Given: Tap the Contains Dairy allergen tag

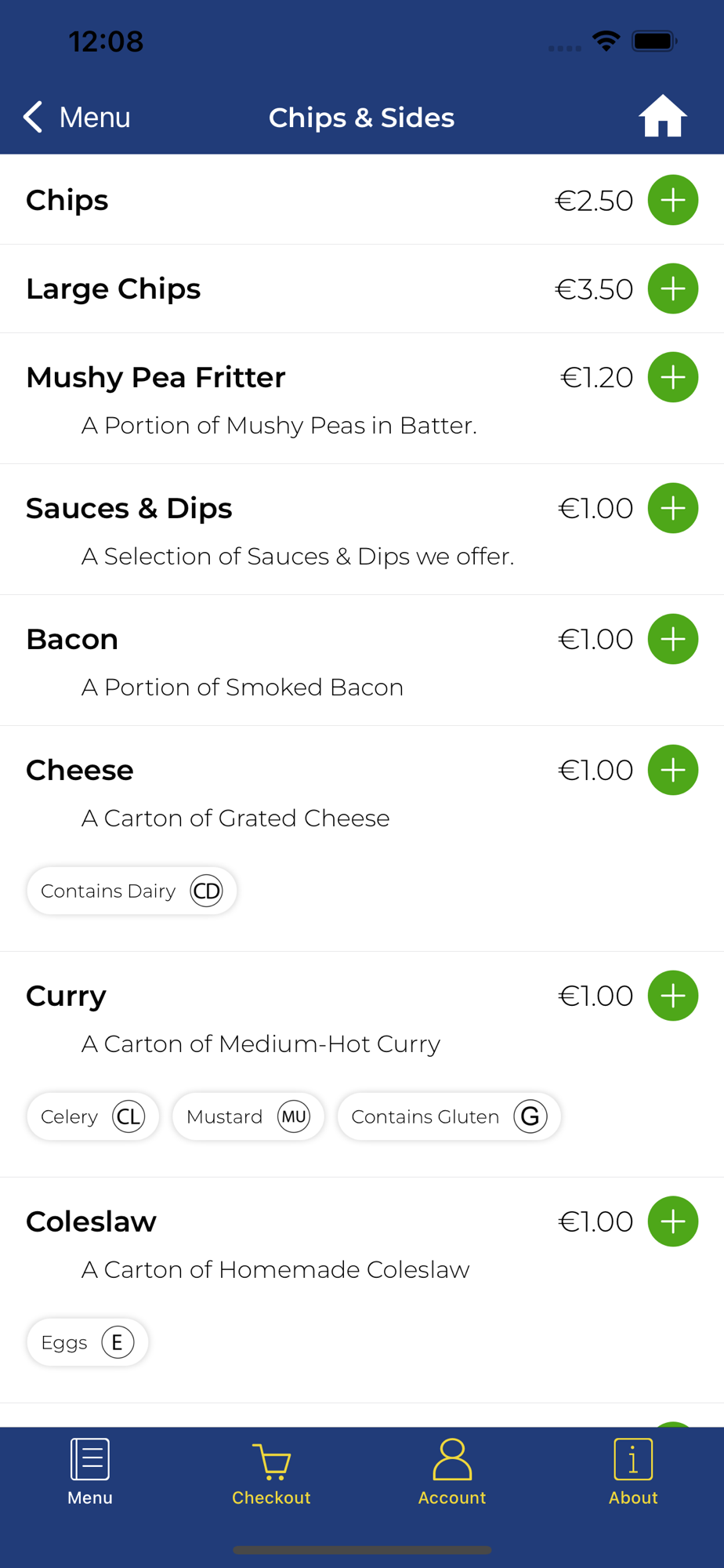Looking at the screenshot, I should [132, 891].
